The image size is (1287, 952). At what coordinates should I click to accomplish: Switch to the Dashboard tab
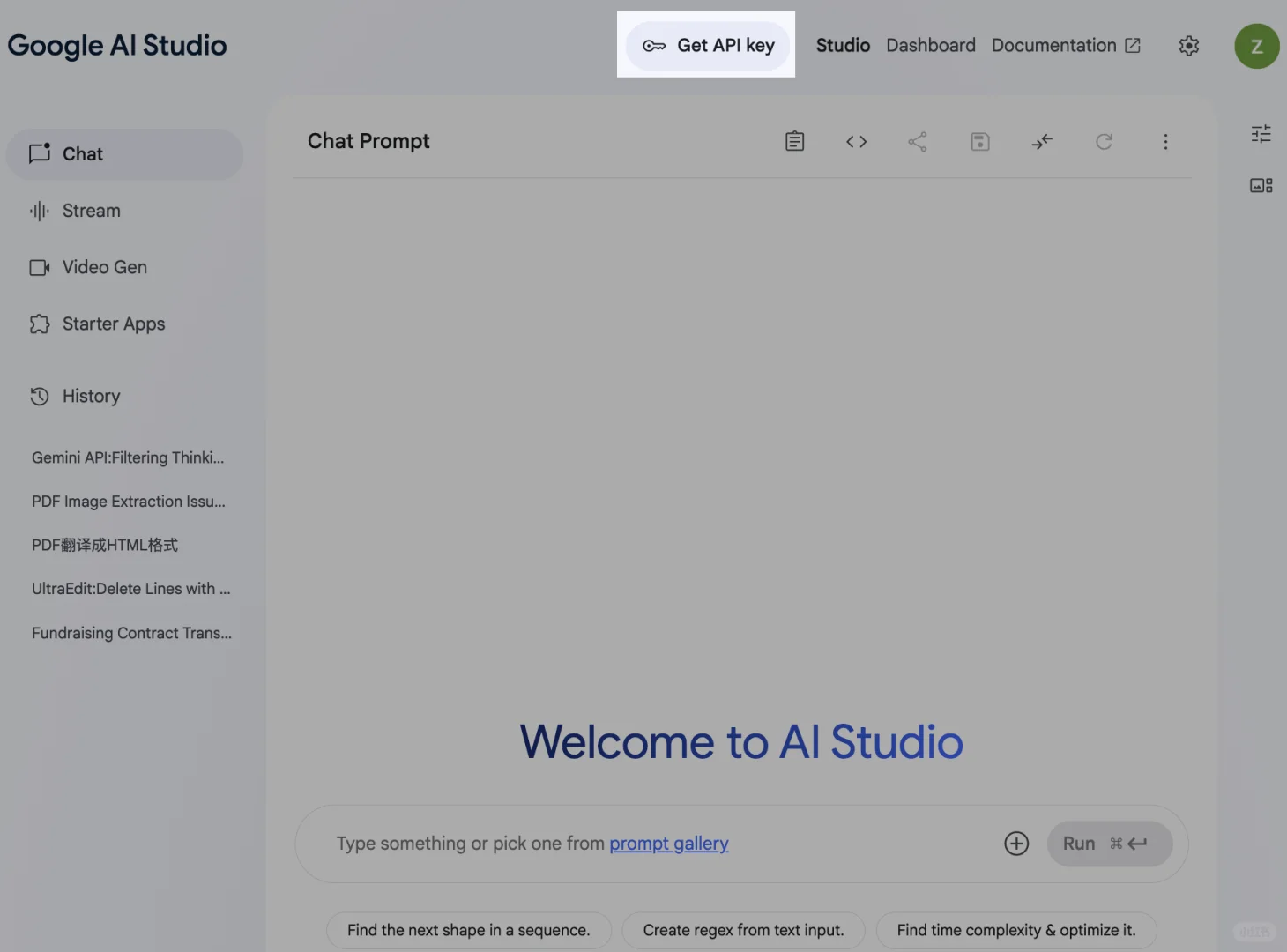point(931,45)
